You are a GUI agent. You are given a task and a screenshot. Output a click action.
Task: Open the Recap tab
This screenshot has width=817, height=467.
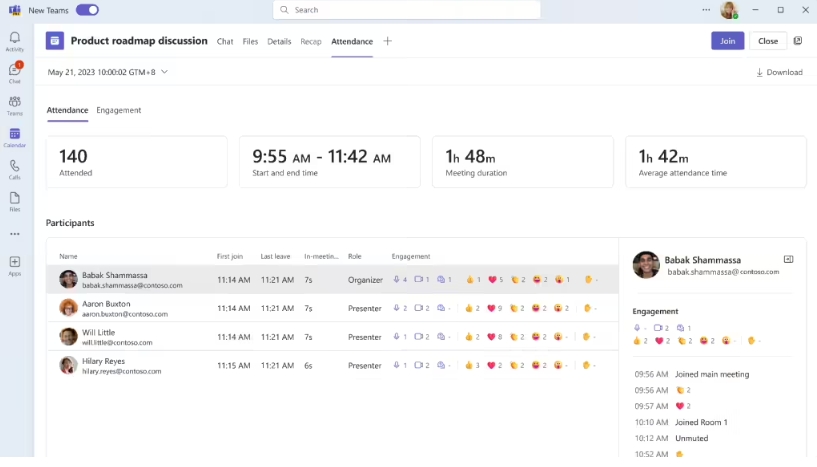click(x=311, y=41)
